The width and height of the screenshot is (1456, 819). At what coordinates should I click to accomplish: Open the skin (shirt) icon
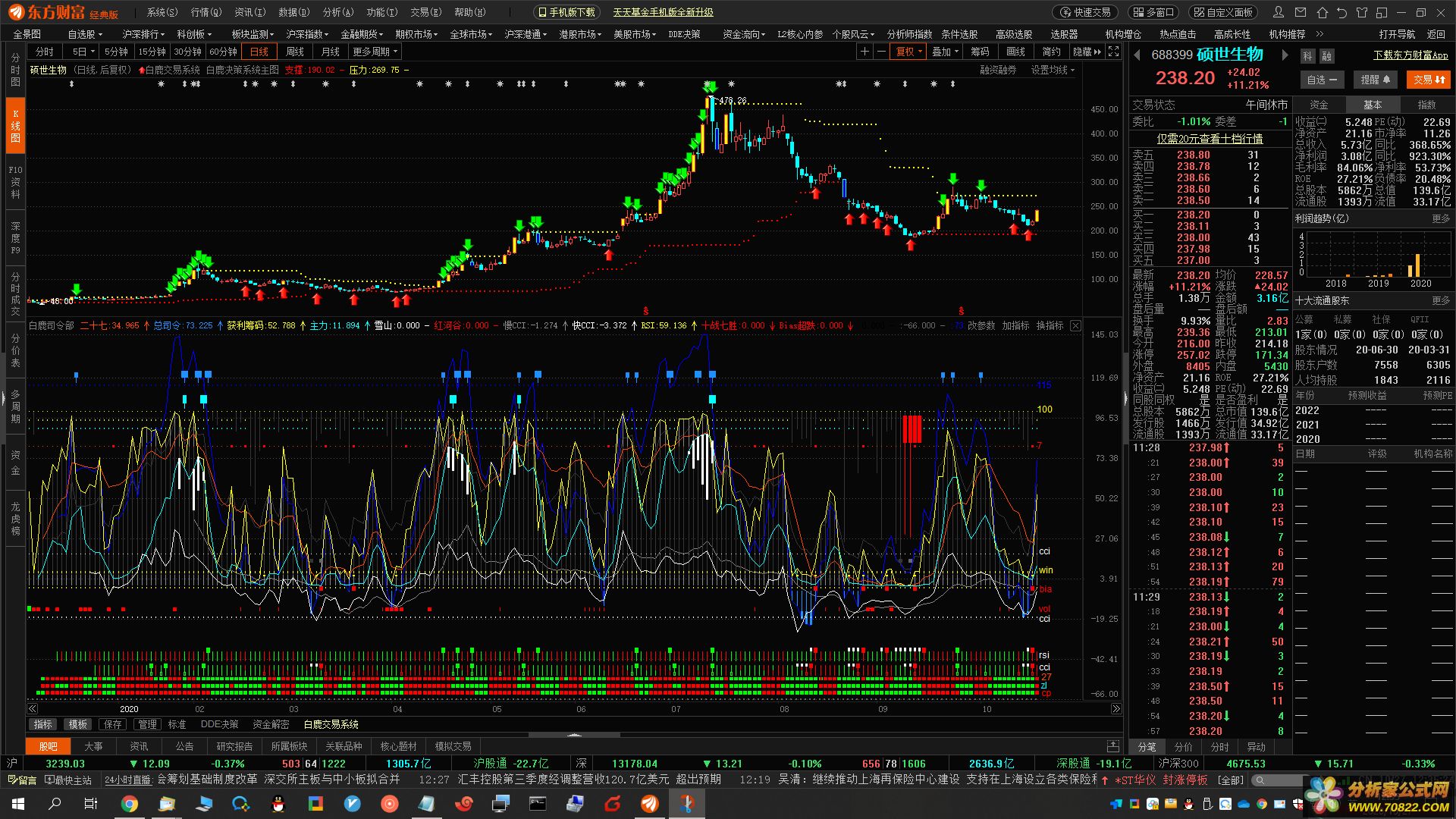pos(1361,12)
